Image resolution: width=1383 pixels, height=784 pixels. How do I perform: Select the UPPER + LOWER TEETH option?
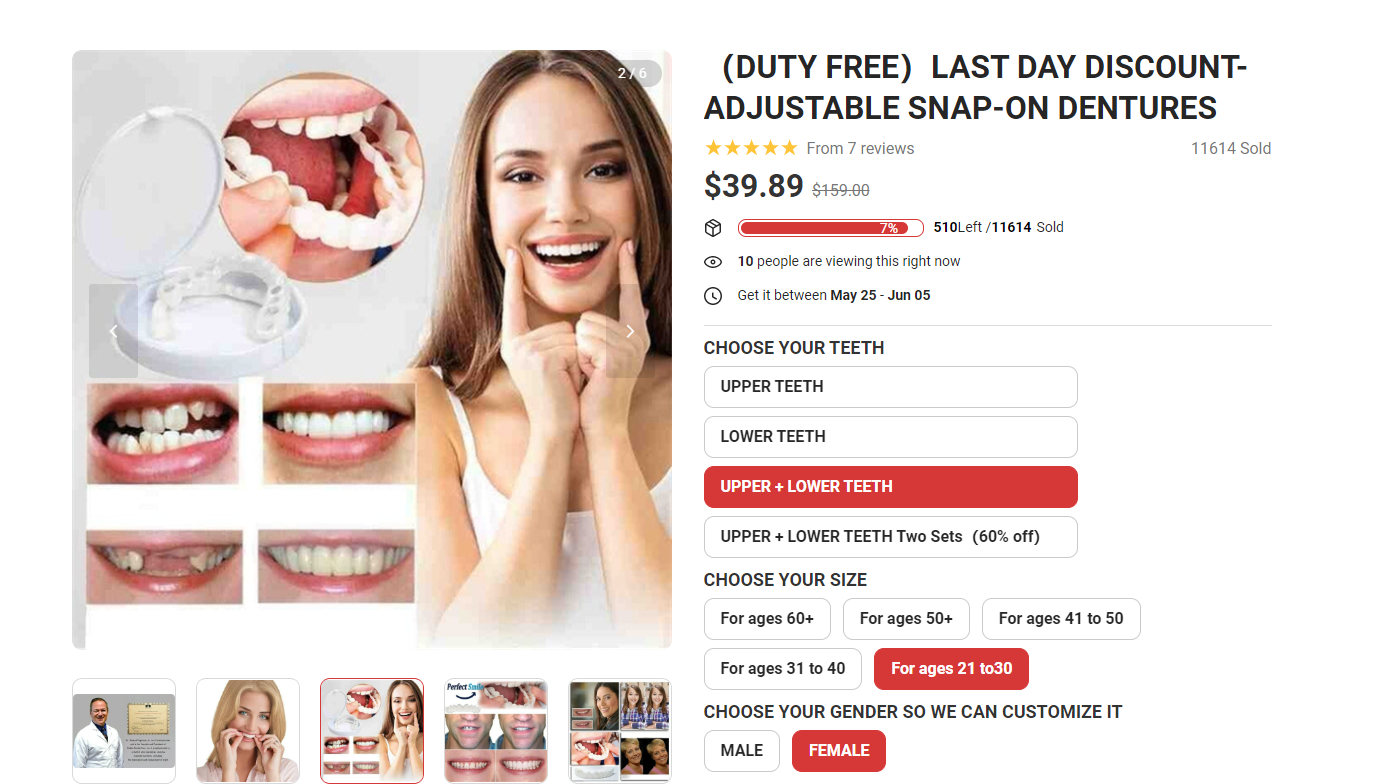pyautogui.click(x=890, y=487)
